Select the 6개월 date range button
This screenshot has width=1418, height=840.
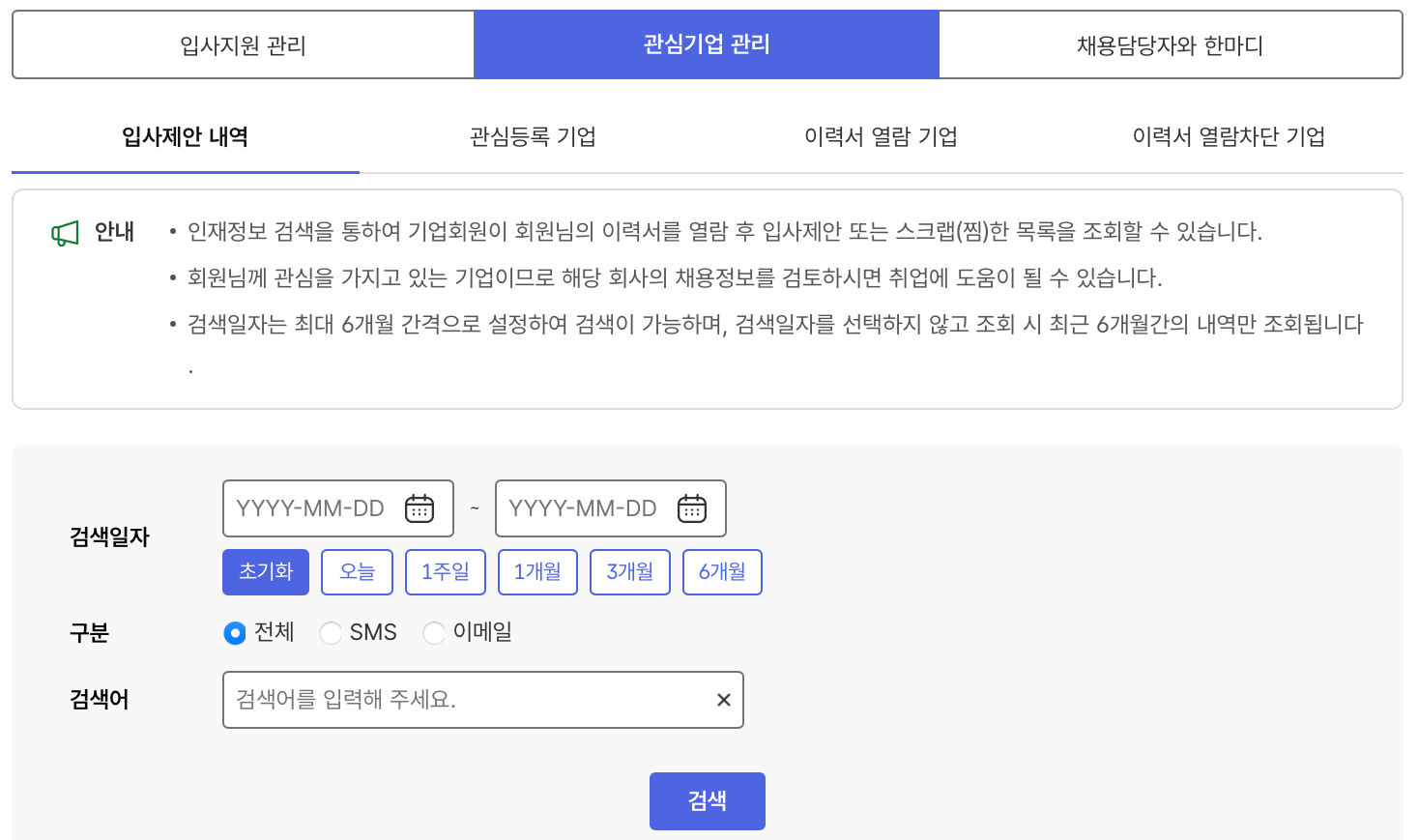click(x=721, y=571)
